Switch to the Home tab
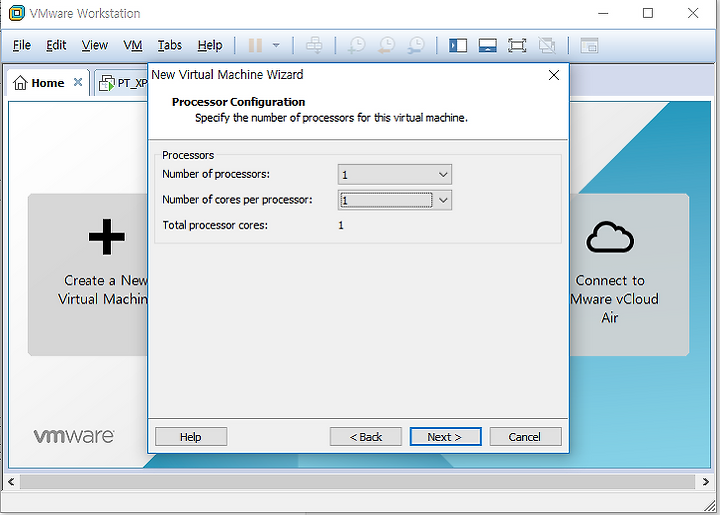This screenshot has height=515, width=720. pyautogui.click(x=47, y=83)
